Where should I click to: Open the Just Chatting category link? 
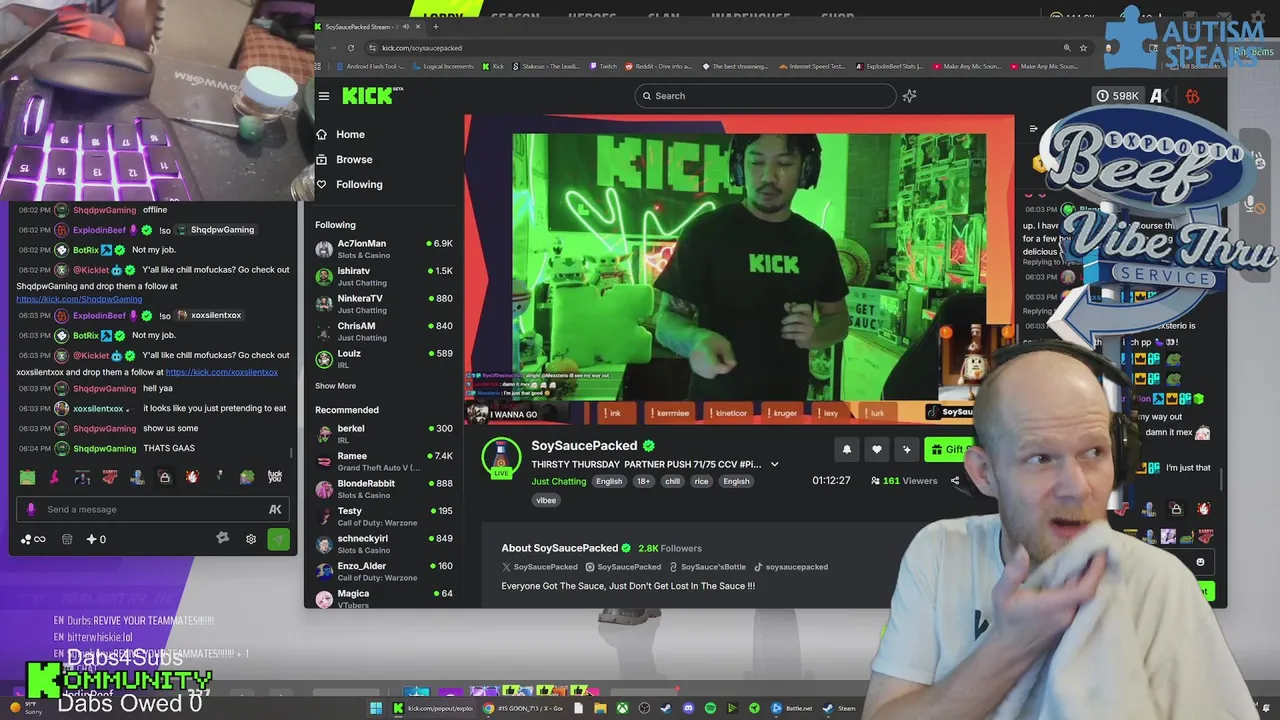[559, 481]
